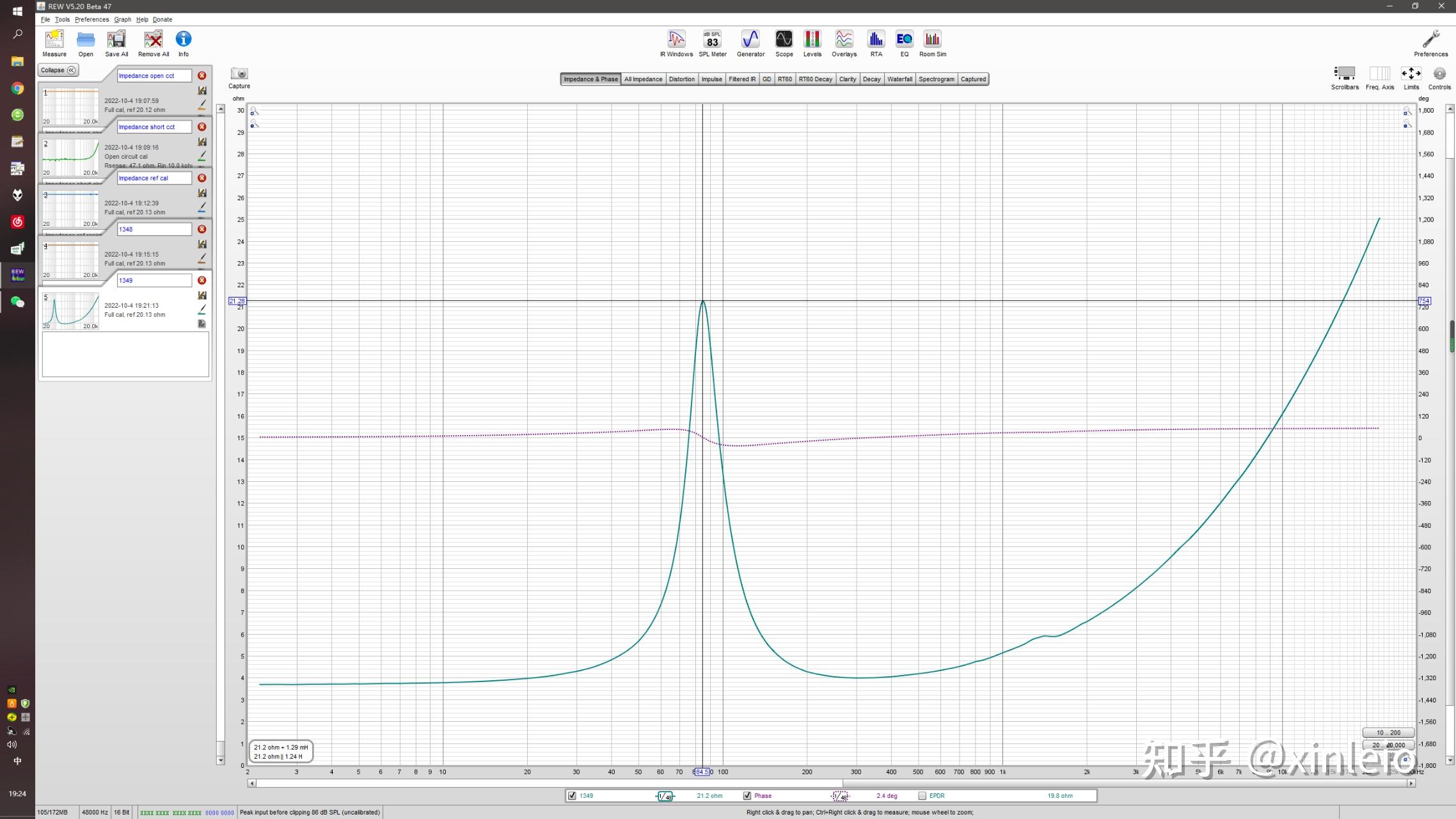The height and width of the screenshot is (819, 1456).
Task: Collapse the measurements panel
Action: (58, 70)
